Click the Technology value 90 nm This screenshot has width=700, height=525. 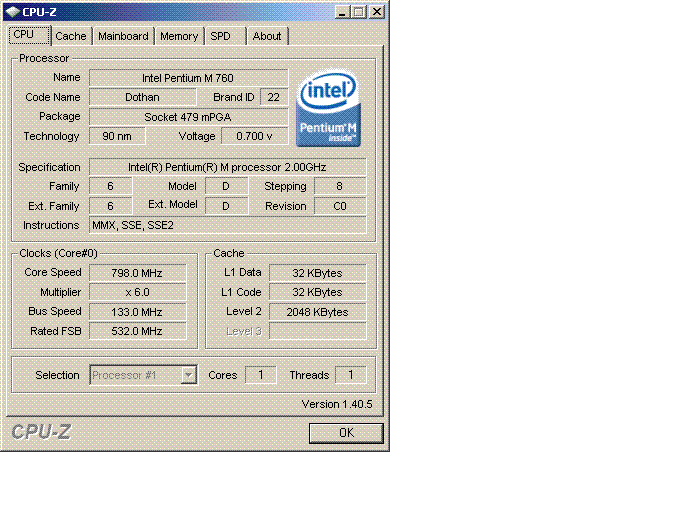(117, 136)
